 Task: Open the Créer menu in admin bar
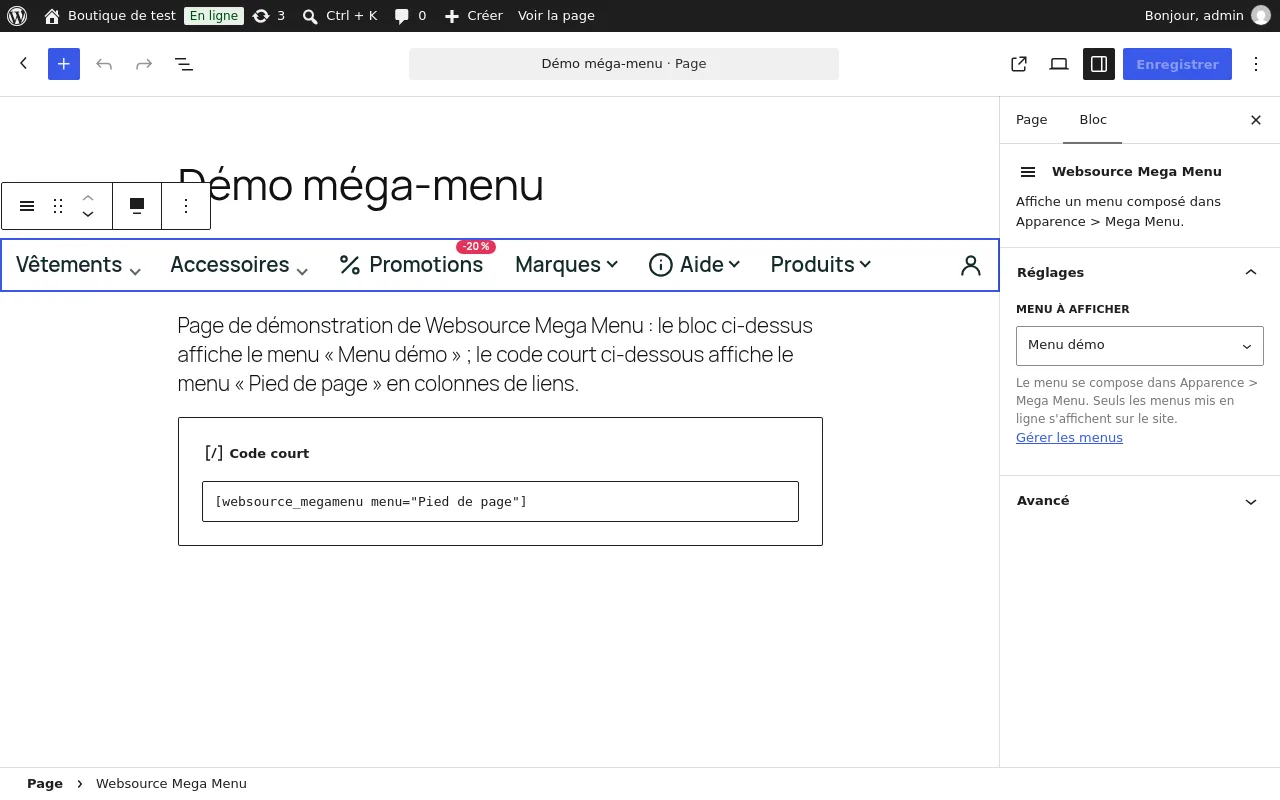click(473, 16)
